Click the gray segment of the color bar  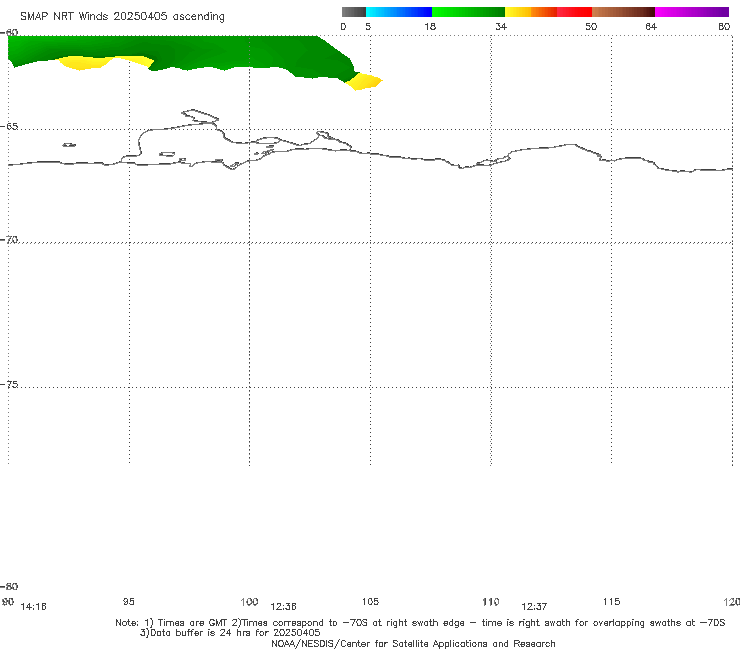coord(353,12)
